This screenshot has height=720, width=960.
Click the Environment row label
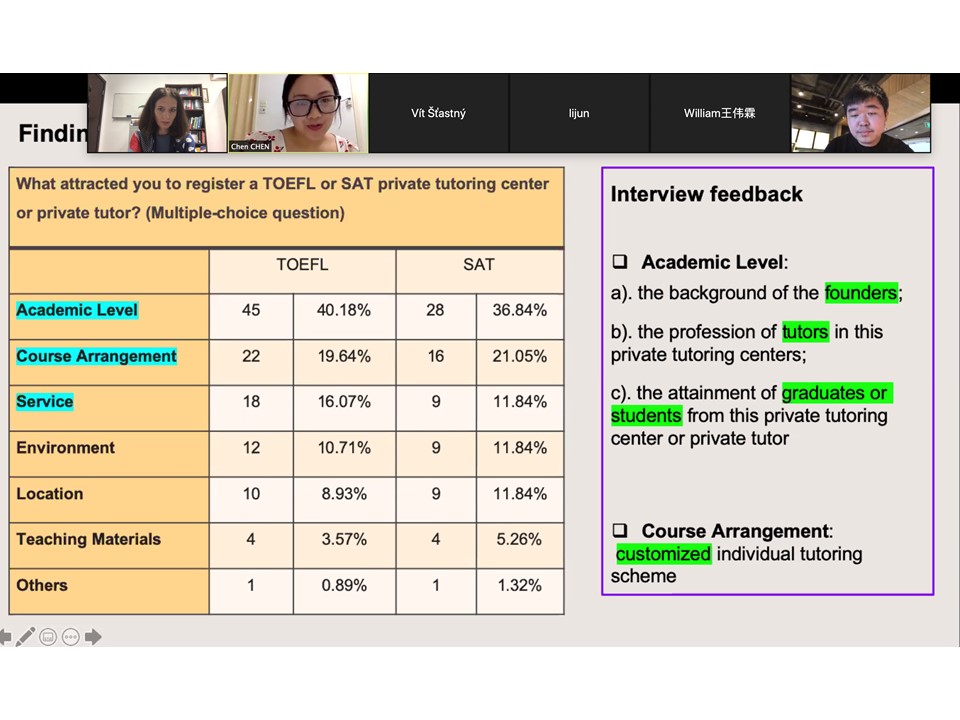(x=66, y=448)
